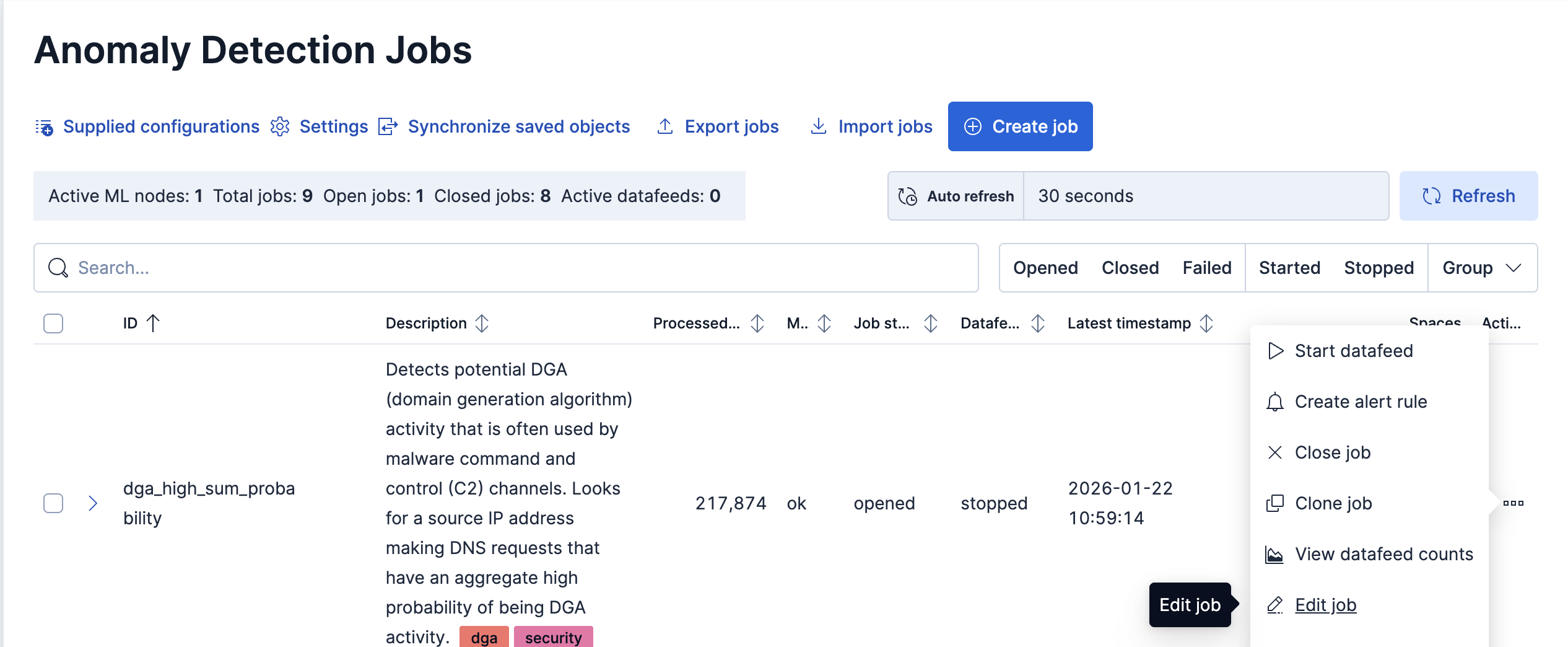1568x647 pixels.
Task: Click the Import jobs download icon
Action: 819,126
